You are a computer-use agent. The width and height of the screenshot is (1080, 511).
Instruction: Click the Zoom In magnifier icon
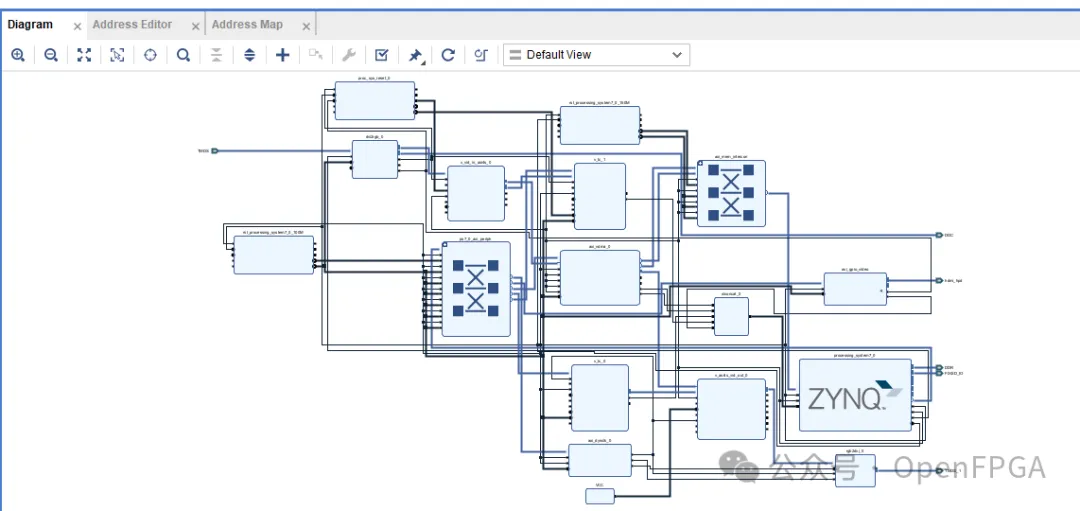point(18,55)
